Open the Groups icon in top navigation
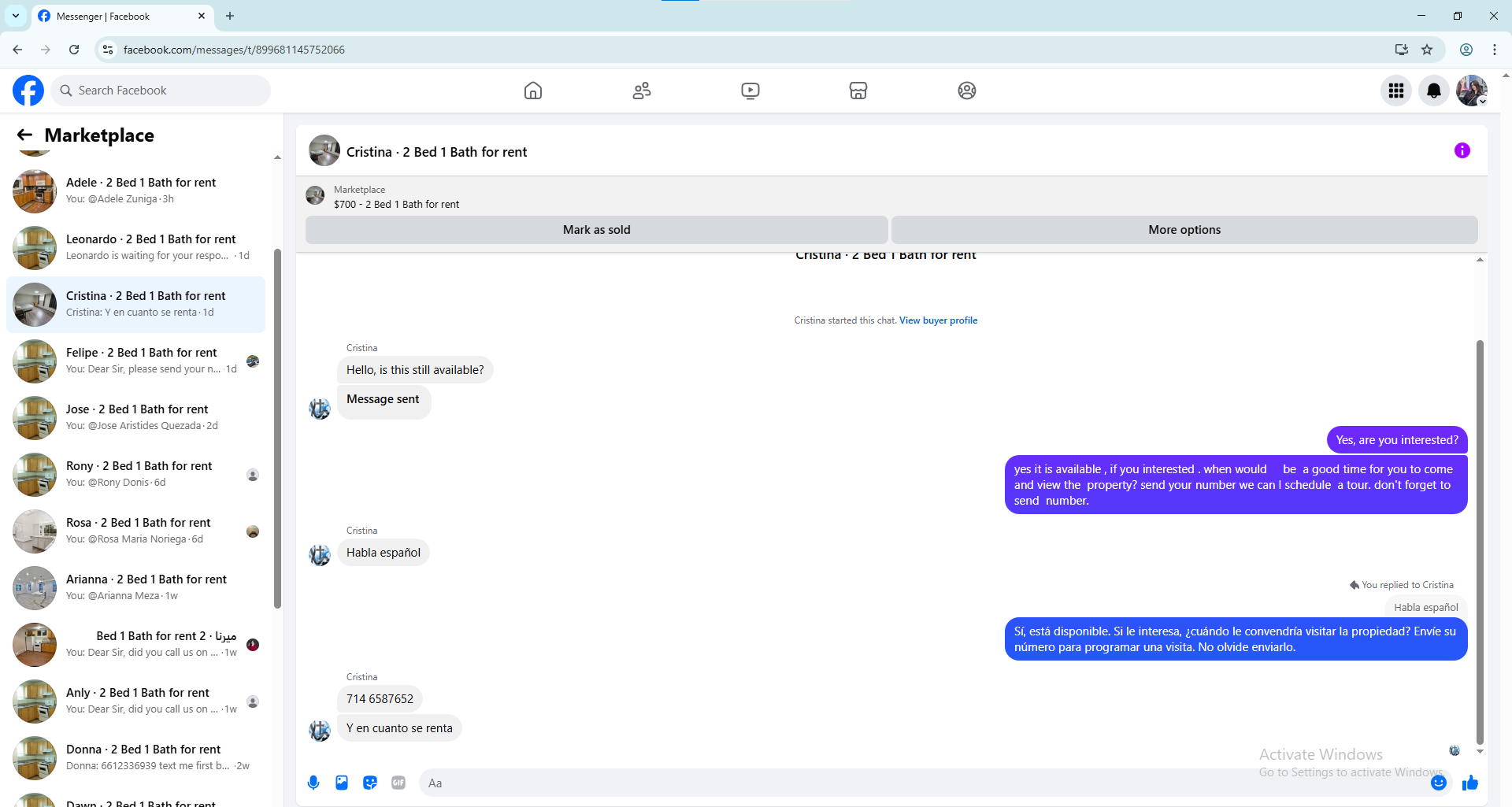Viewport: 1512px width, 807px height. pyautogui.click(x=967, y=91)
